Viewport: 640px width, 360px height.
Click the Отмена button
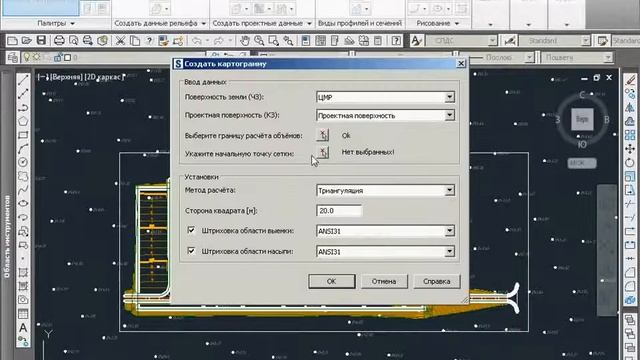[x=384, y=281]
